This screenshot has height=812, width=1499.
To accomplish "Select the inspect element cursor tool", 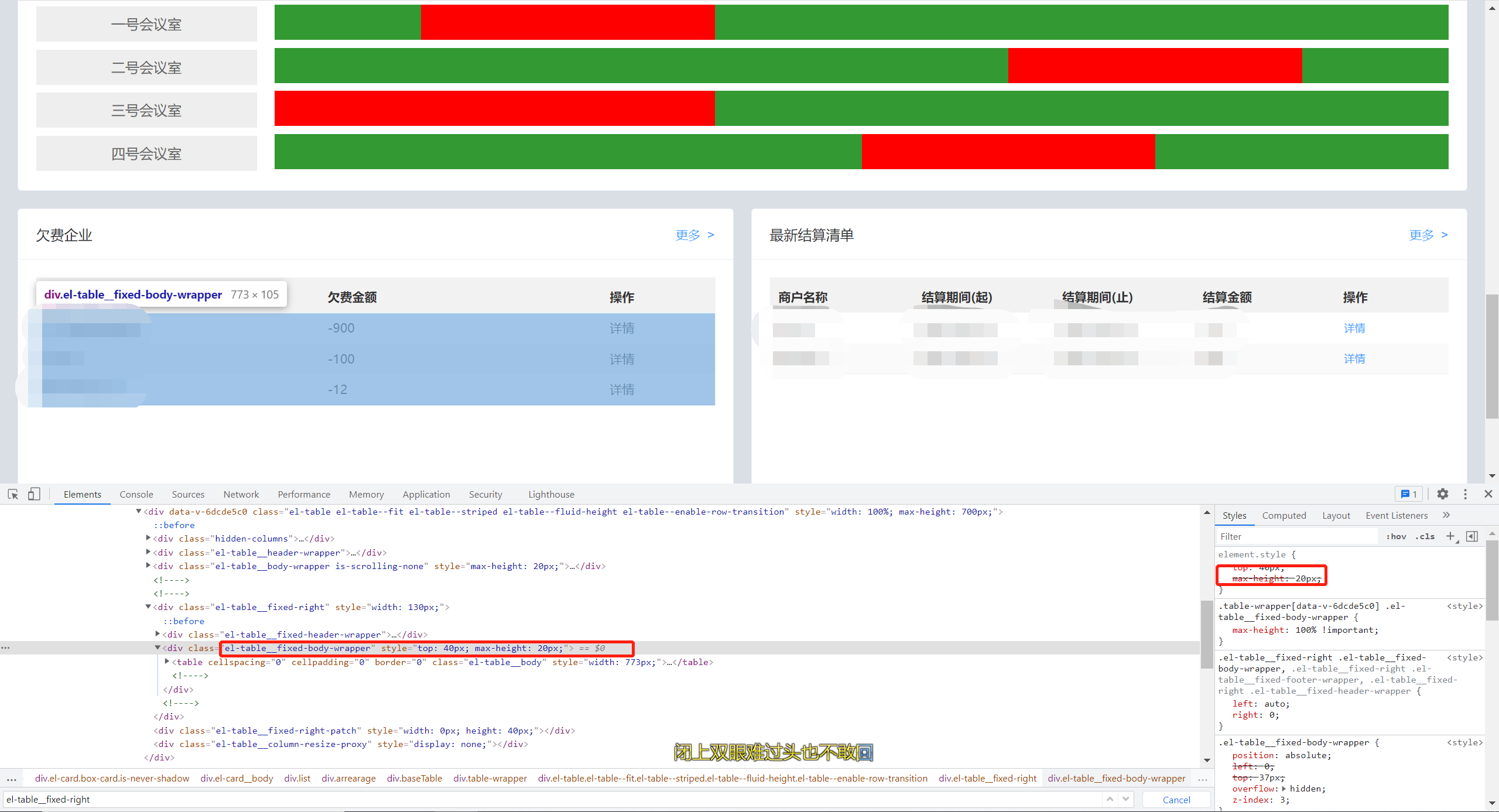I will click(x=13, y=494).
